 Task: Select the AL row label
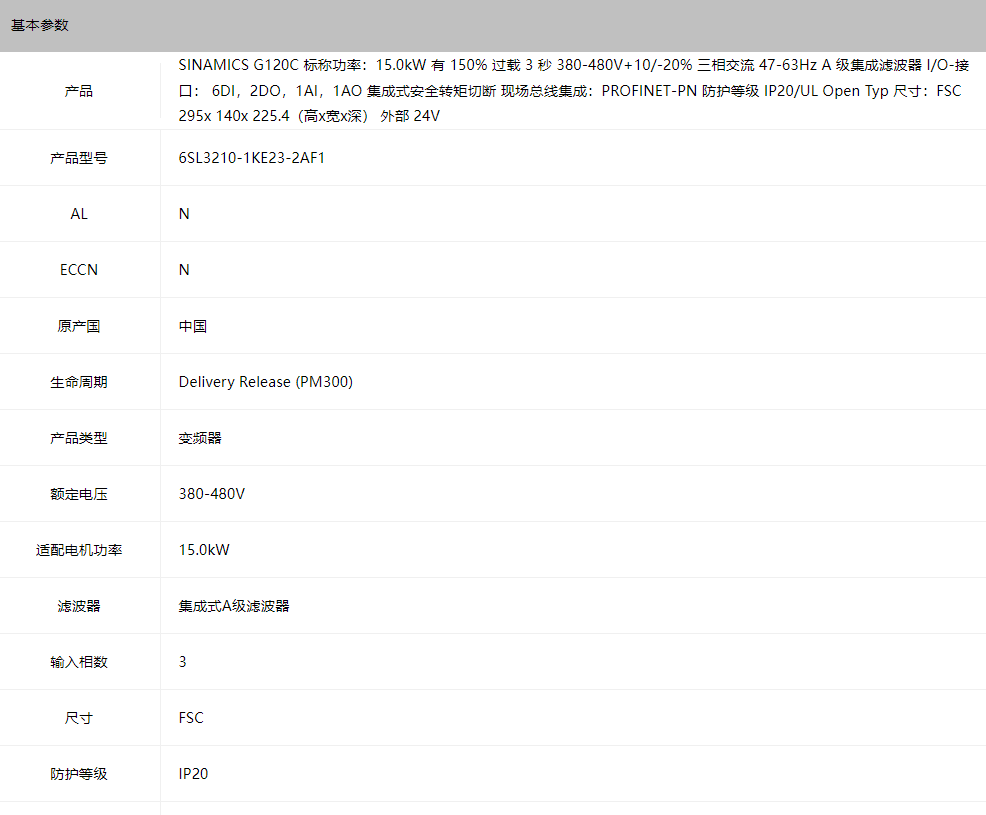point(79,214)
